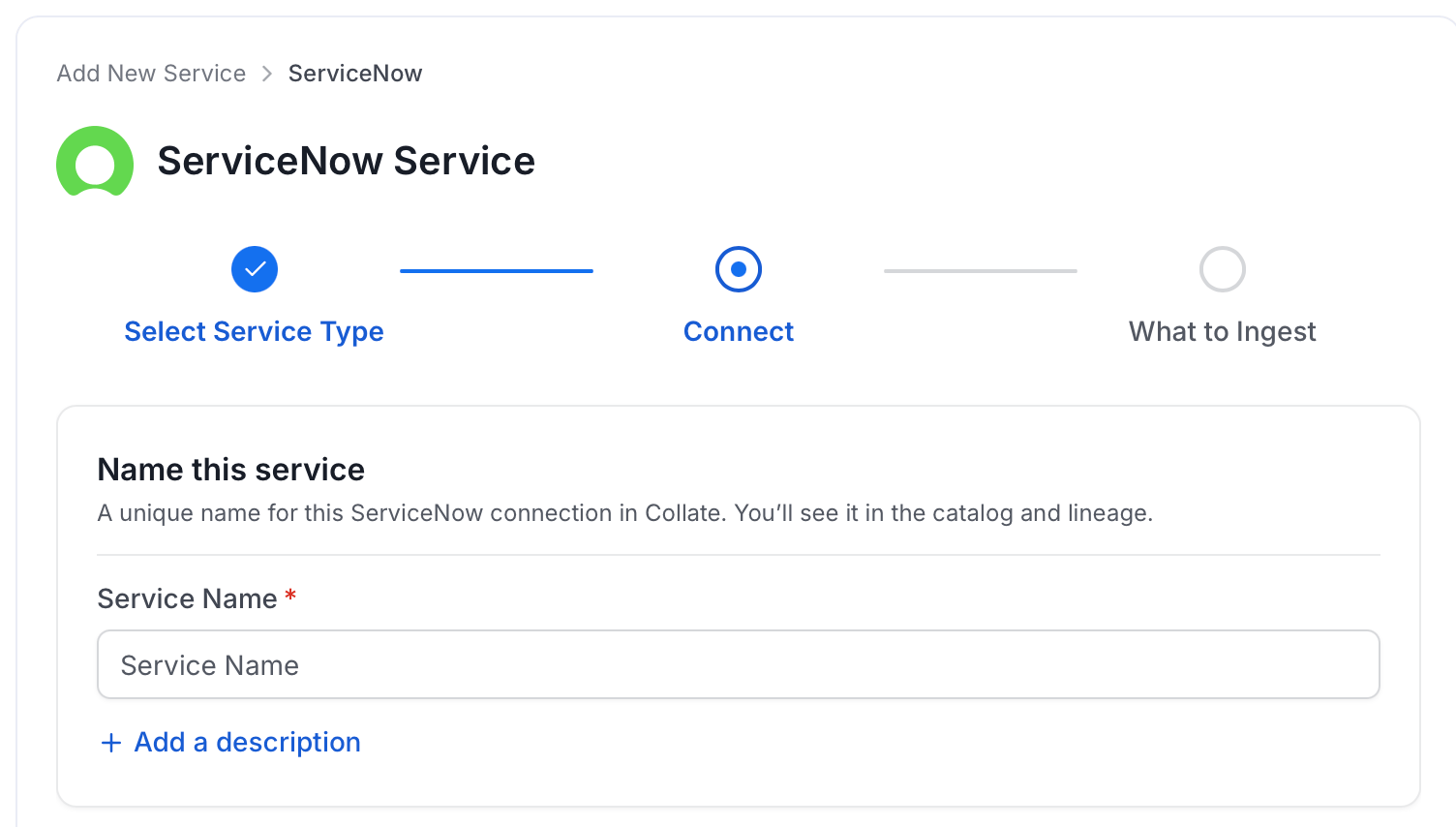Screen dimensions: 1456x827
Task: Click the Add a description link
Action: click(248, 742)
